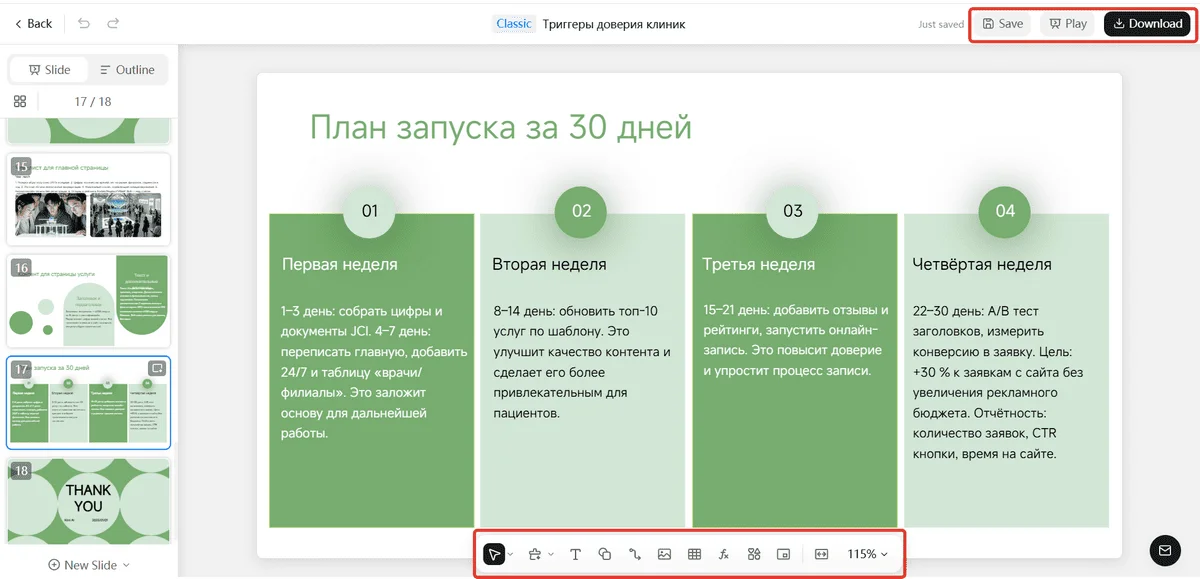
Task: Select the THANK YOU slide 18 thumbnail
Action: [x=89, y=502]
